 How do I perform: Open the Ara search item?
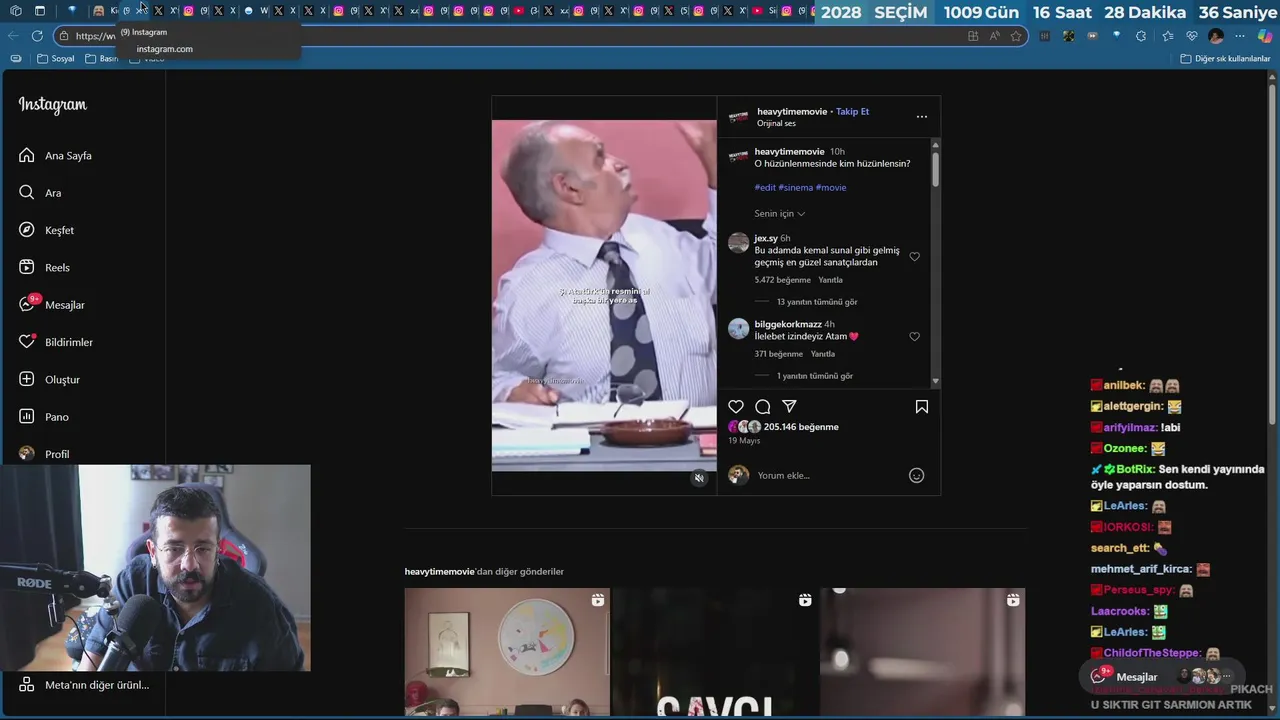[x=40, y=193]
